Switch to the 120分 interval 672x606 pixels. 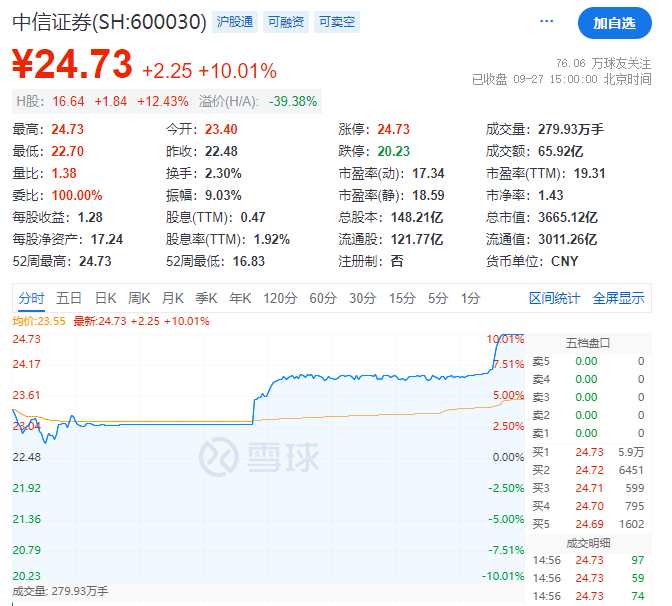click(280, 298)
